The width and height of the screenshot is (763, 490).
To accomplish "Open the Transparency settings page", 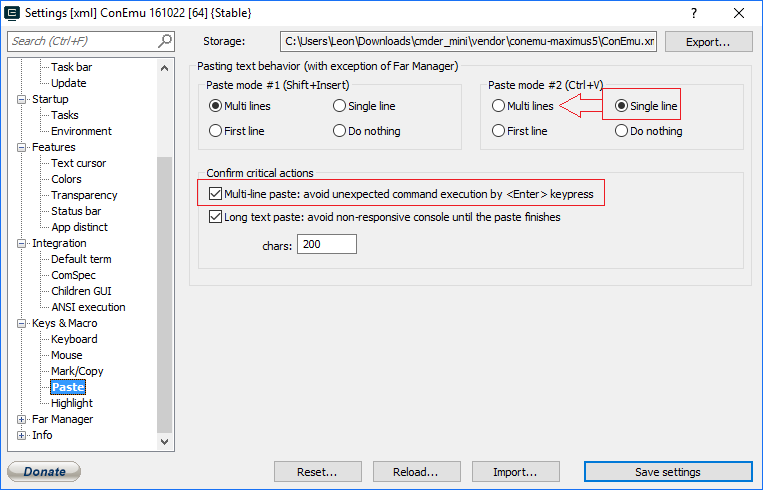I will point(84,195).
